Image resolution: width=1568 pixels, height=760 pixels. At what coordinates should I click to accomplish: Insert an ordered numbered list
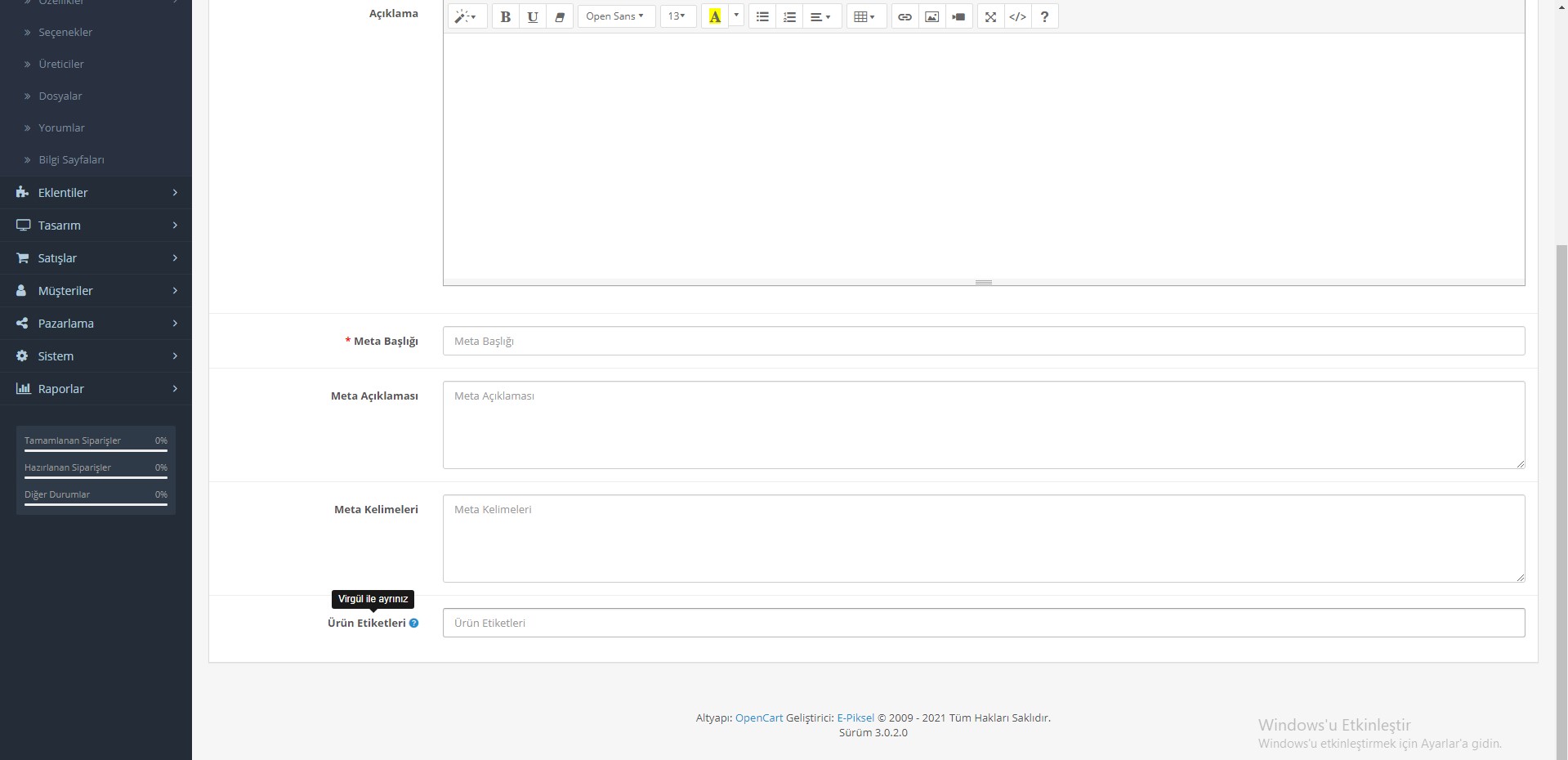789,16
